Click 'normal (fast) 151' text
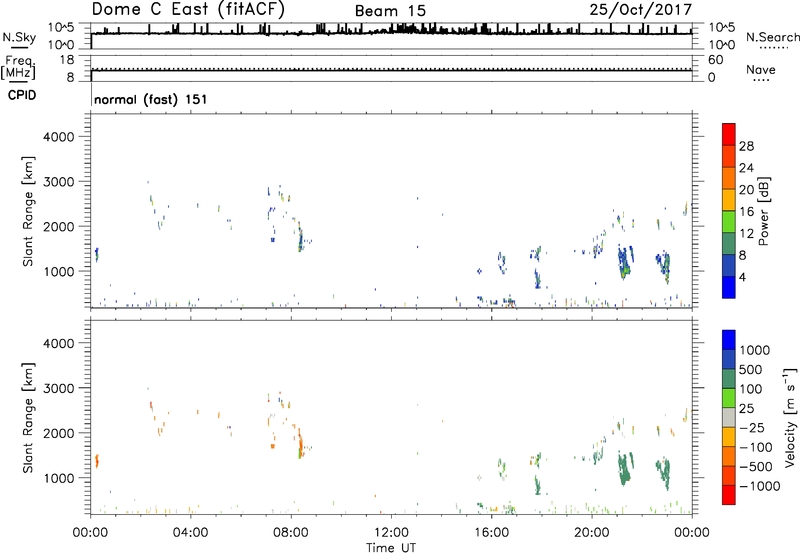This screenshot has width=800, height=554. coord(151,99)
